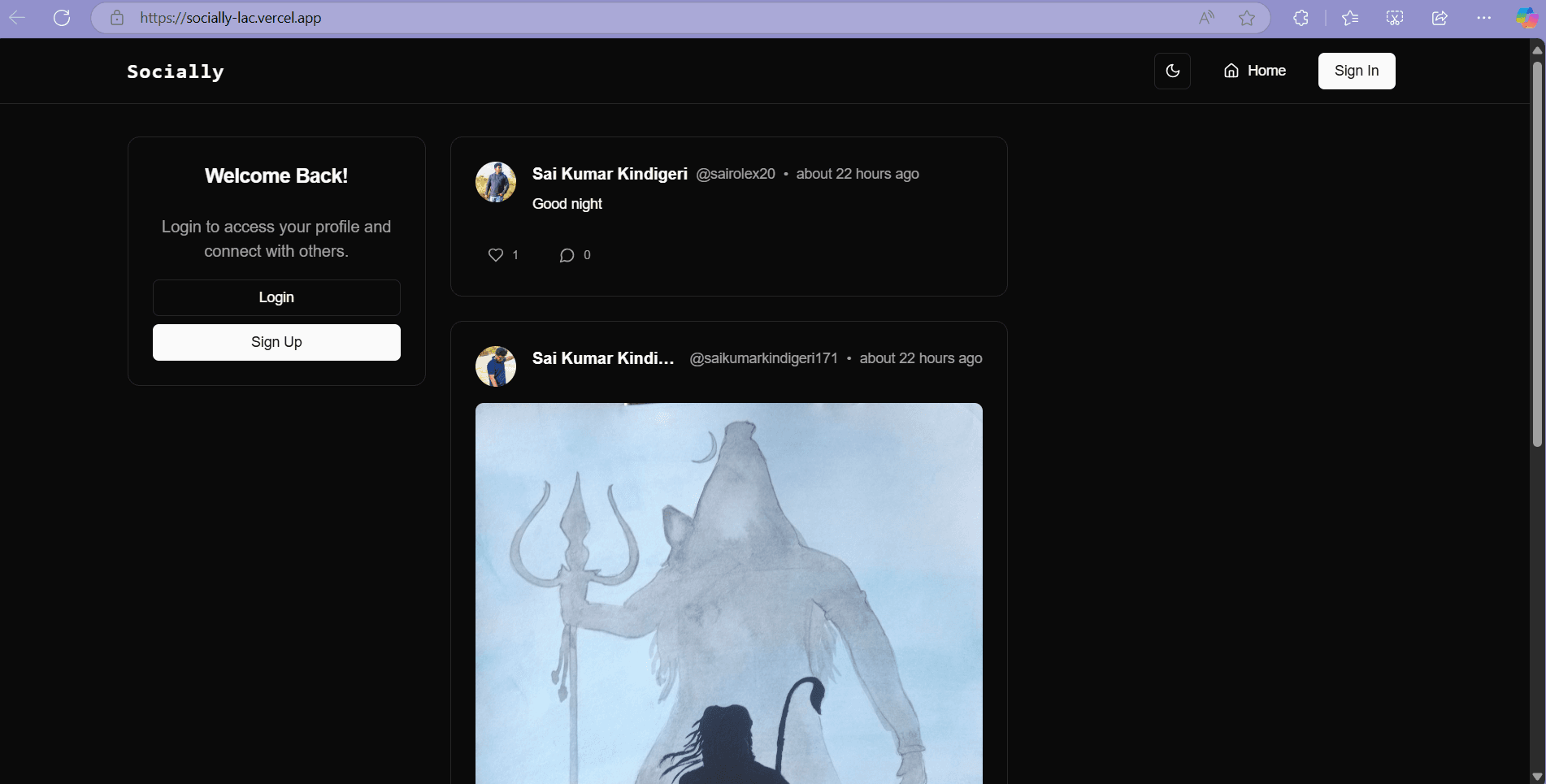Open avatar of second post author
The image size is (1546, 784).
tap(496, 366)
